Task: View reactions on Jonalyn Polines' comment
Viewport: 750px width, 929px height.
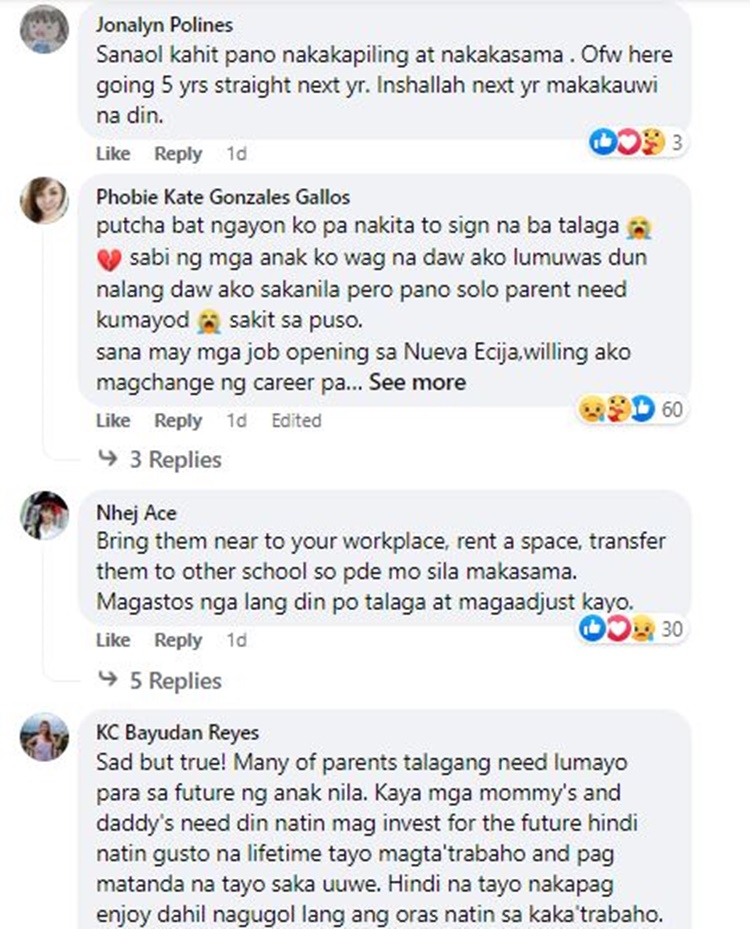Action: 637,142
